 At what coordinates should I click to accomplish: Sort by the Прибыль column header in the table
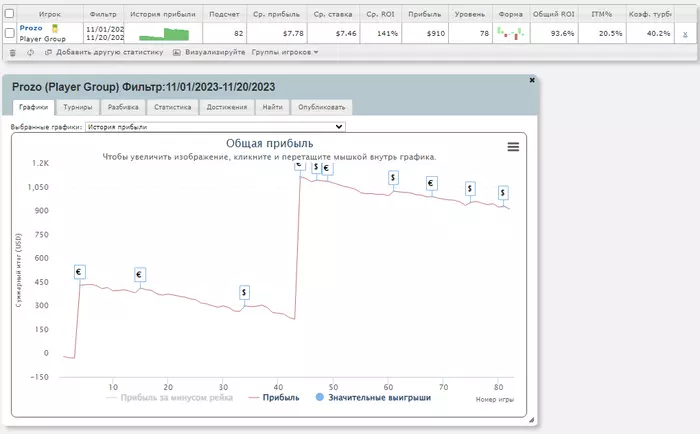coord(425,14)
